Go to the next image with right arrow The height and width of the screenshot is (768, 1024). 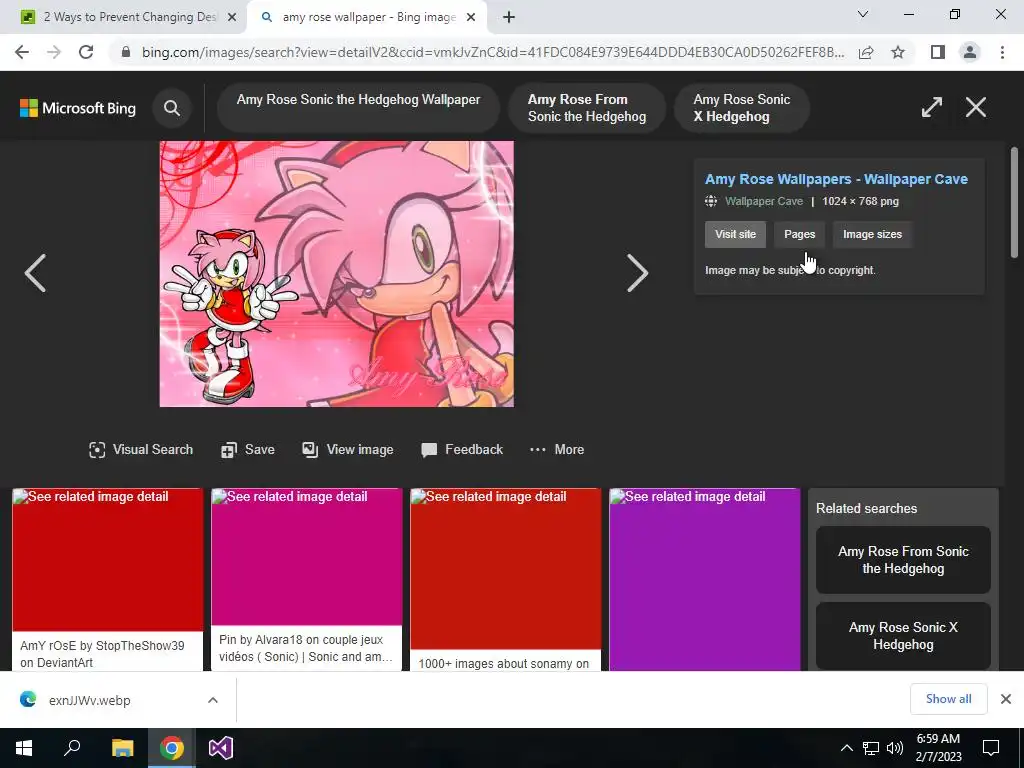click(x=637, y=273)
